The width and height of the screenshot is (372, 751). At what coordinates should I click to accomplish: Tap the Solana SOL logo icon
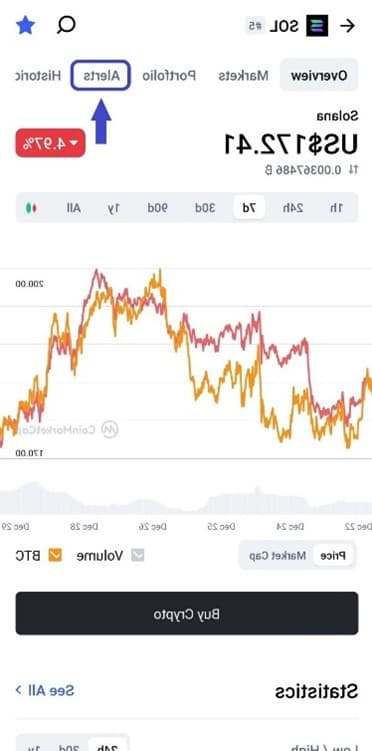point(317,26)
